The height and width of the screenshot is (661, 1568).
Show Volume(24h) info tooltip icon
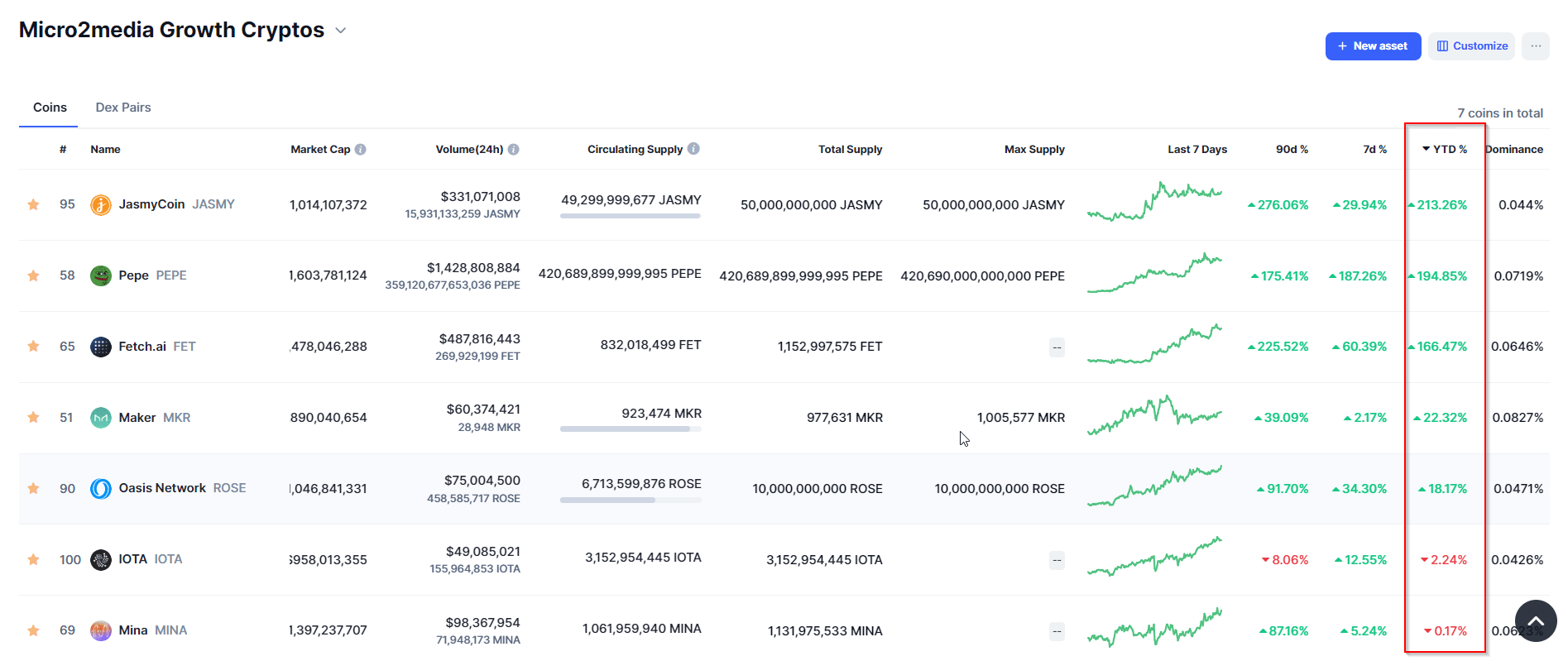(x=513, y=149)
